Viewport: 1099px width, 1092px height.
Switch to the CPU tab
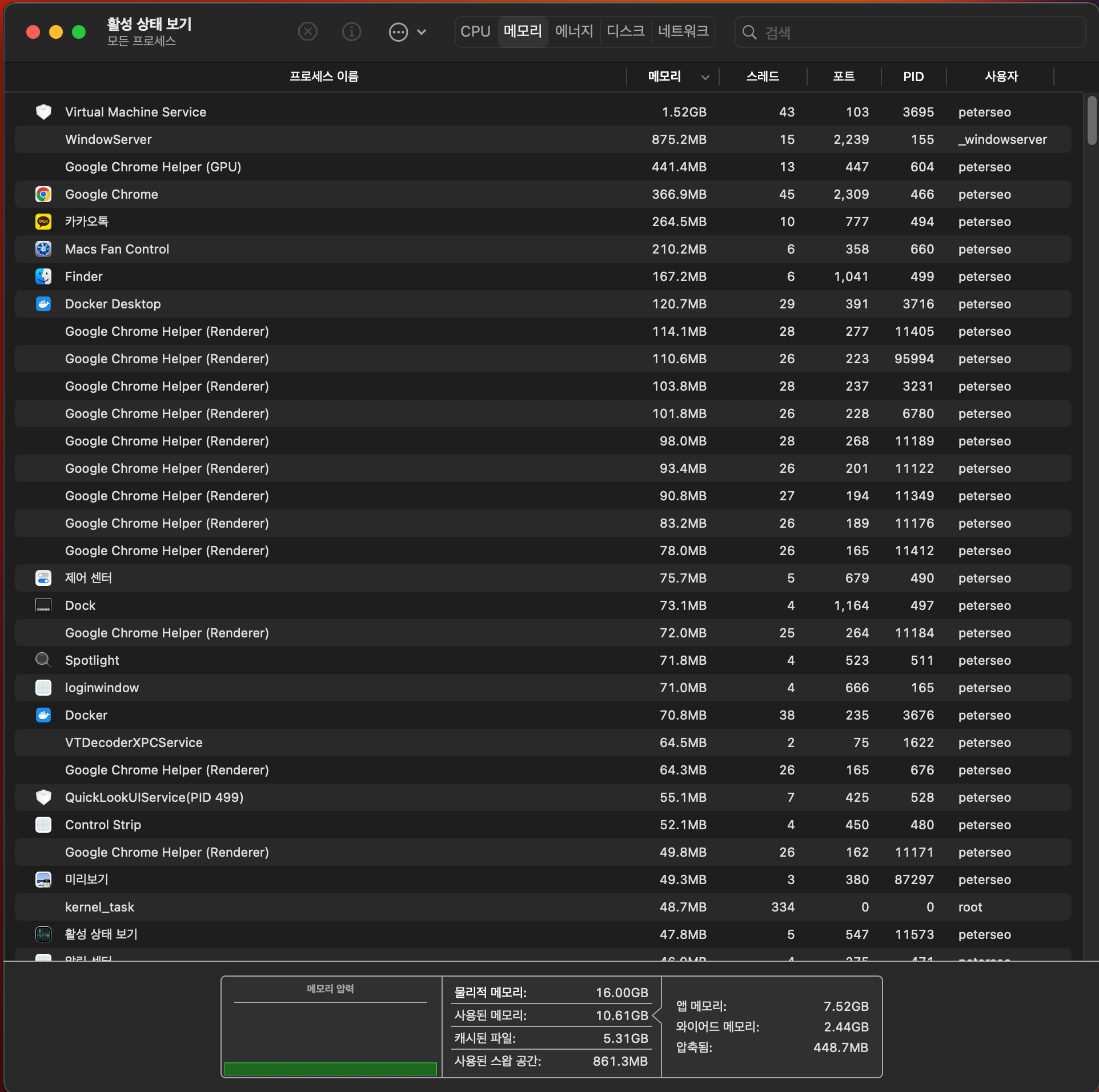(475, 31)
